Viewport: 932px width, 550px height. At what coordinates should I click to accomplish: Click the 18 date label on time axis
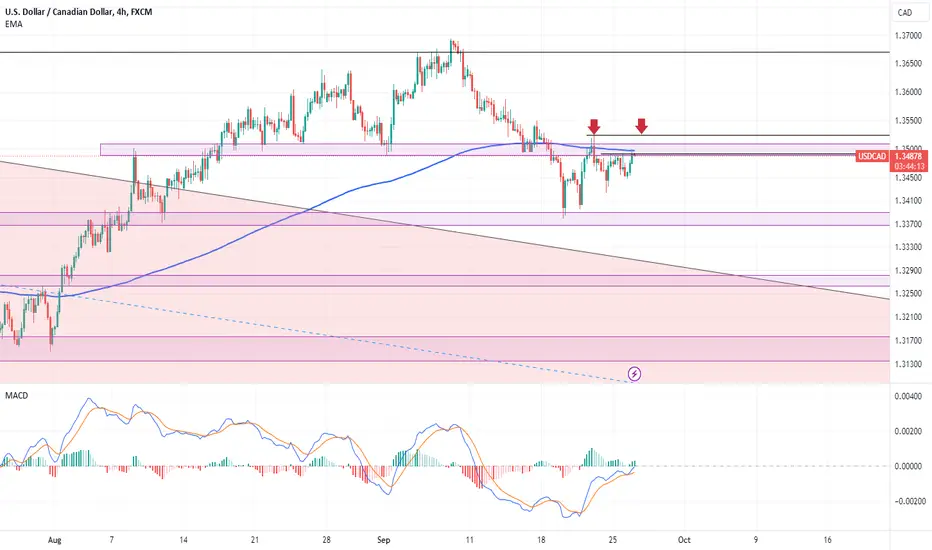[541, 540]
